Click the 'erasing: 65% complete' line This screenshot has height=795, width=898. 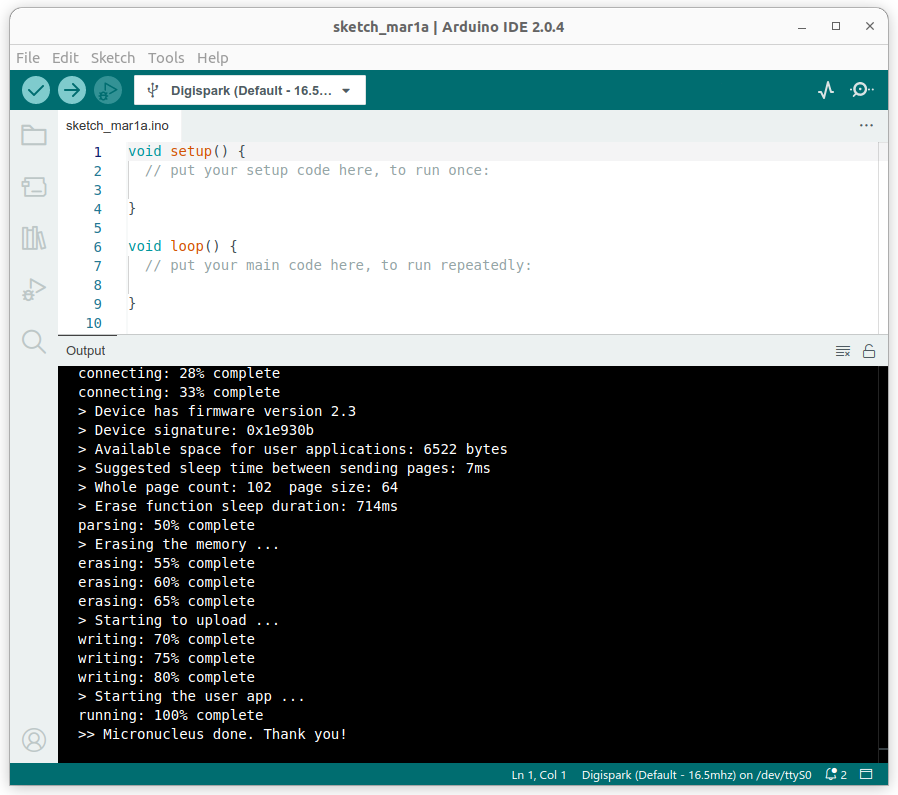click(x=166, y=601)
